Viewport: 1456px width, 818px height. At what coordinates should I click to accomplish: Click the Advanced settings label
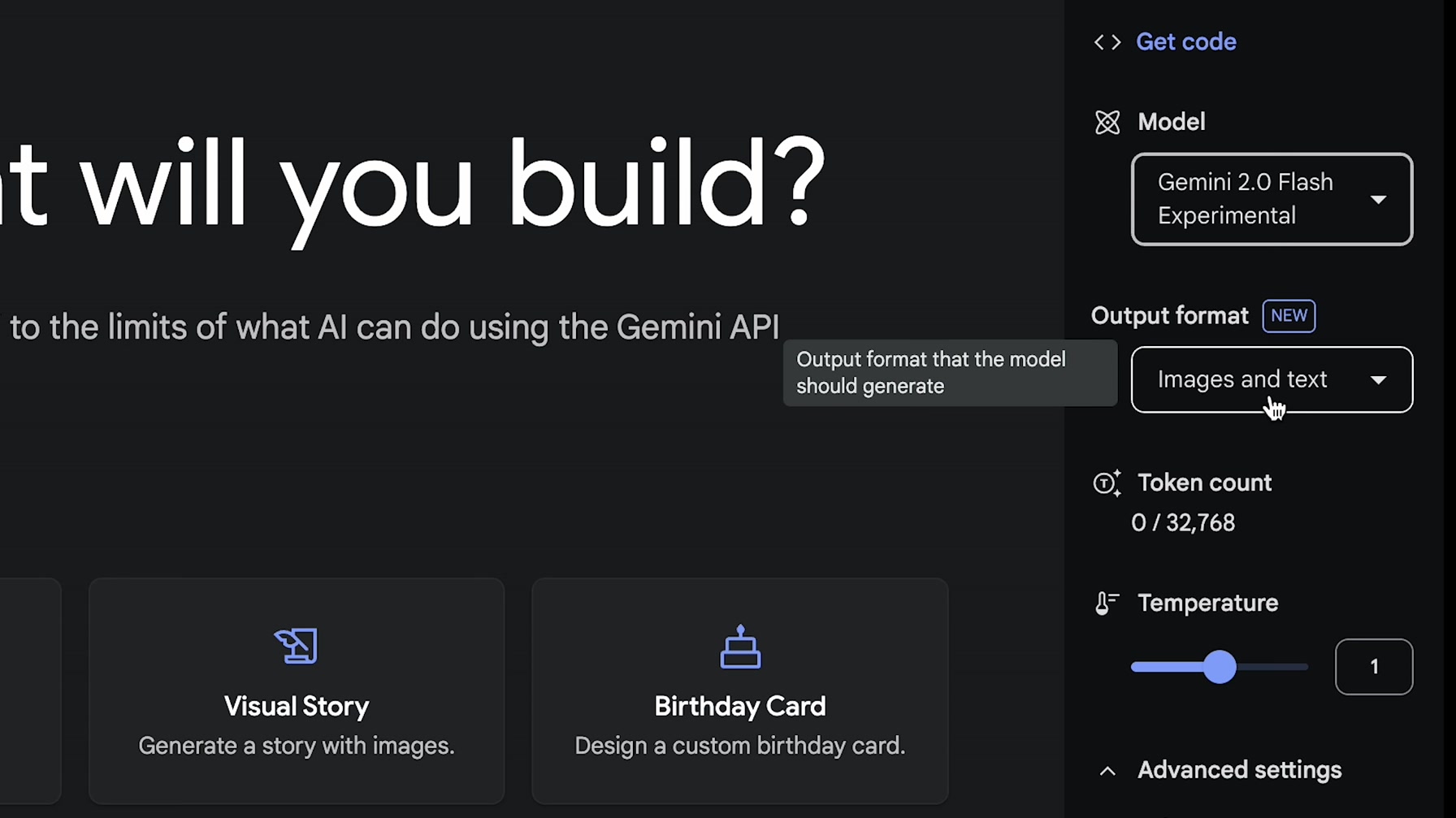coord(1239,770)
